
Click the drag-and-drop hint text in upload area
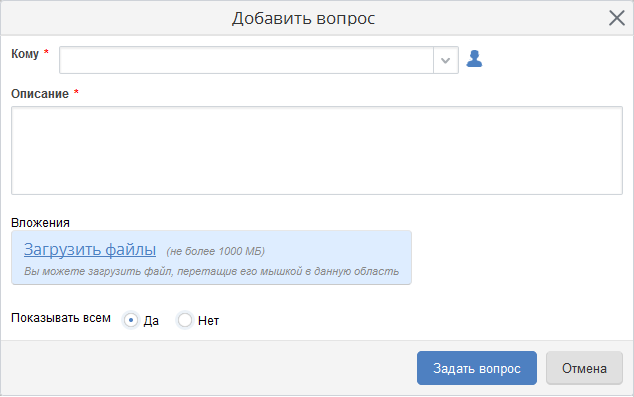[x=211, y=271]
